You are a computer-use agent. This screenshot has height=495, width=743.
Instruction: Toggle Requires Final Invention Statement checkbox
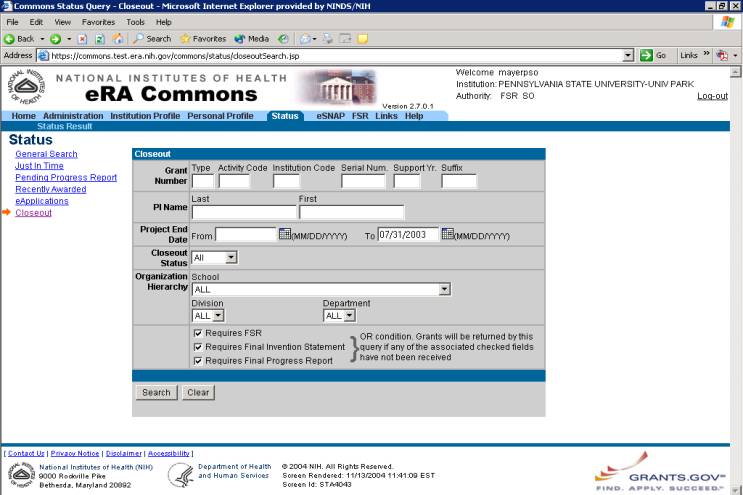(198, 347)
